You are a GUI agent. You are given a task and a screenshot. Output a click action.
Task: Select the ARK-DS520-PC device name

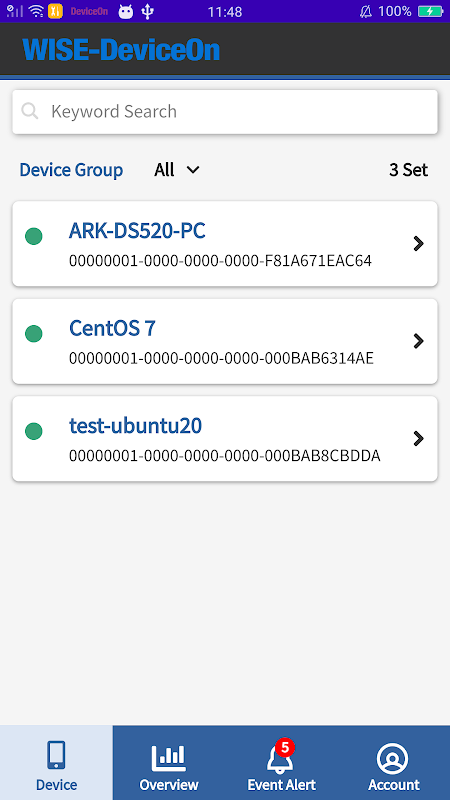coord(137,231)
